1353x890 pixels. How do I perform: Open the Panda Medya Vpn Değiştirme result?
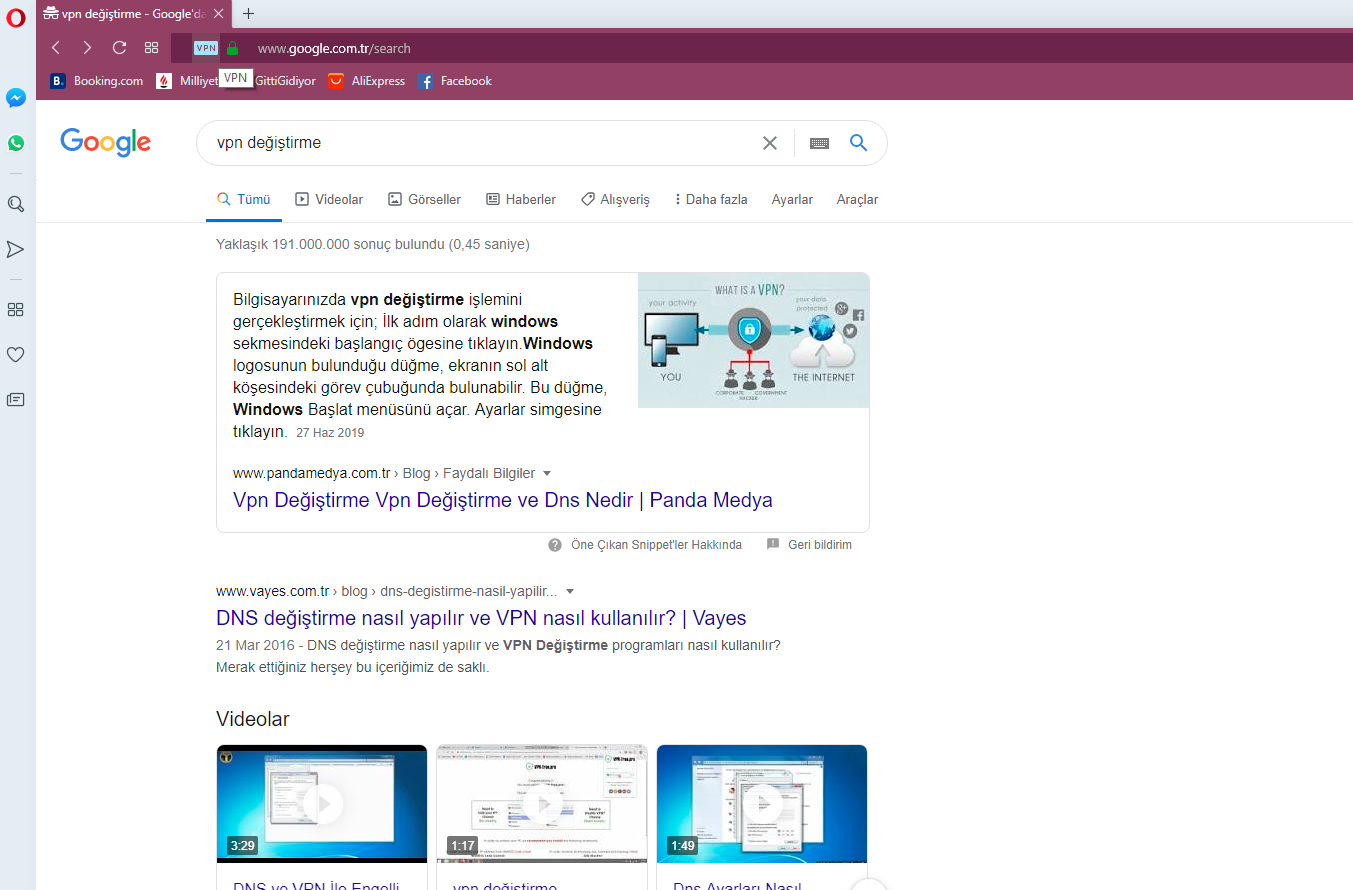coord(503,500)
